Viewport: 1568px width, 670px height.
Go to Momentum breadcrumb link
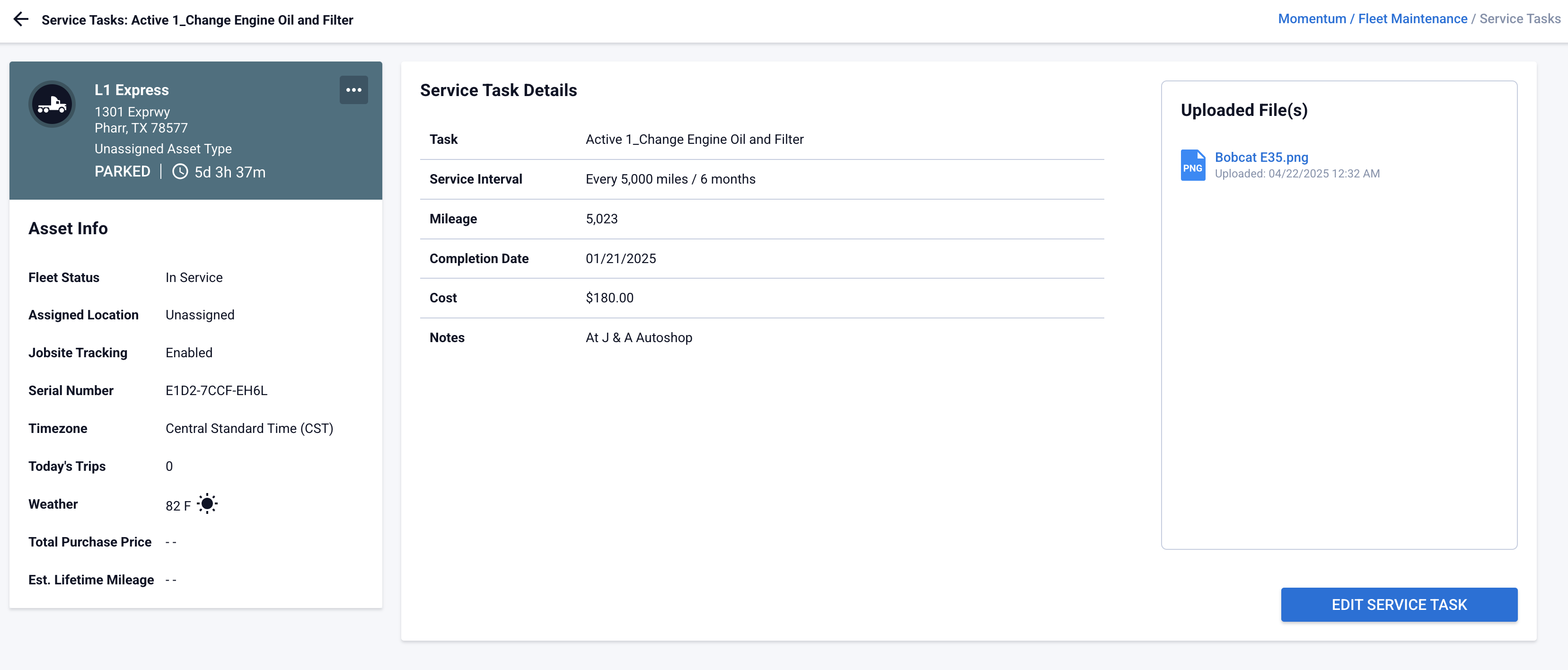(x=1312, y=19)
